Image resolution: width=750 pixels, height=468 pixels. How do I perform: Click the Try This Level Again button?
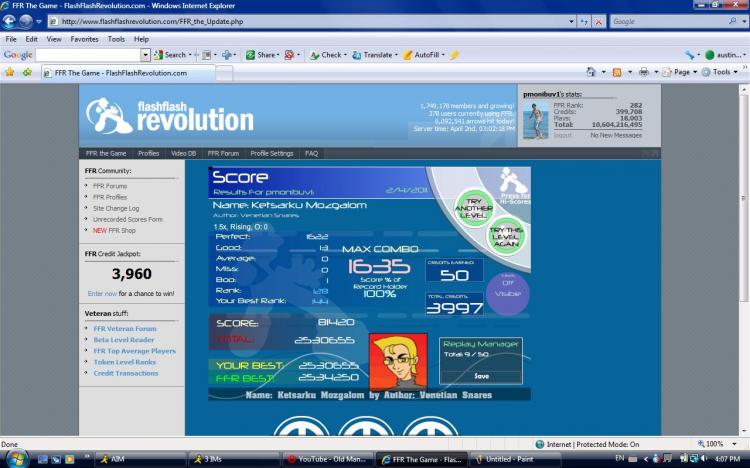coord(506,236)
